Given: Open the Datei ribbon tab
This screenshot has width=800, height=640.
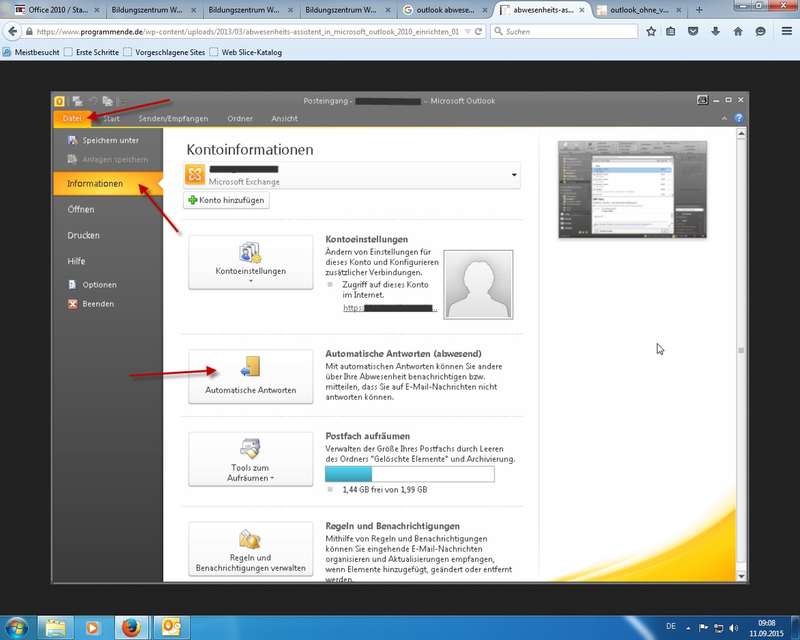Looking at the screenshot, I should (x=72, y=118).
